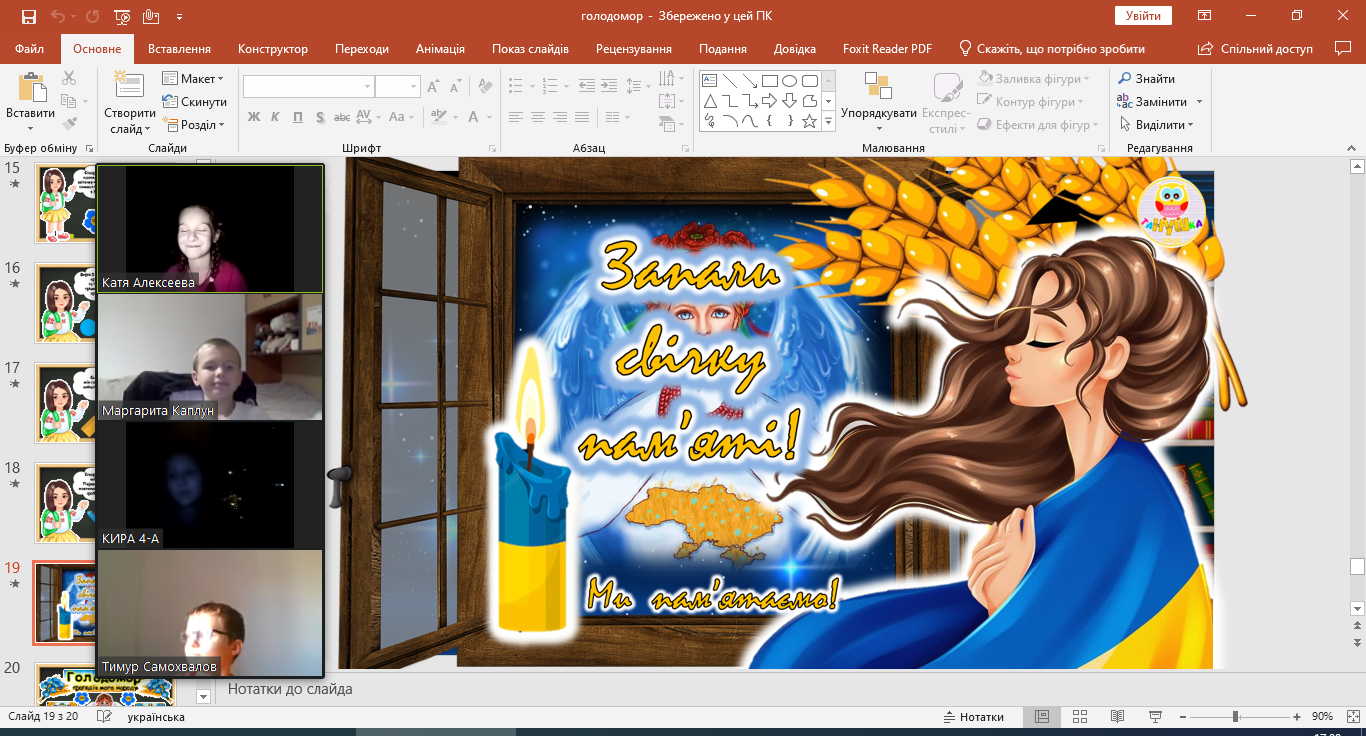Open the Вставлення ribbon tab
This screenshot has height=736, width=1366.
coord(179,49)
